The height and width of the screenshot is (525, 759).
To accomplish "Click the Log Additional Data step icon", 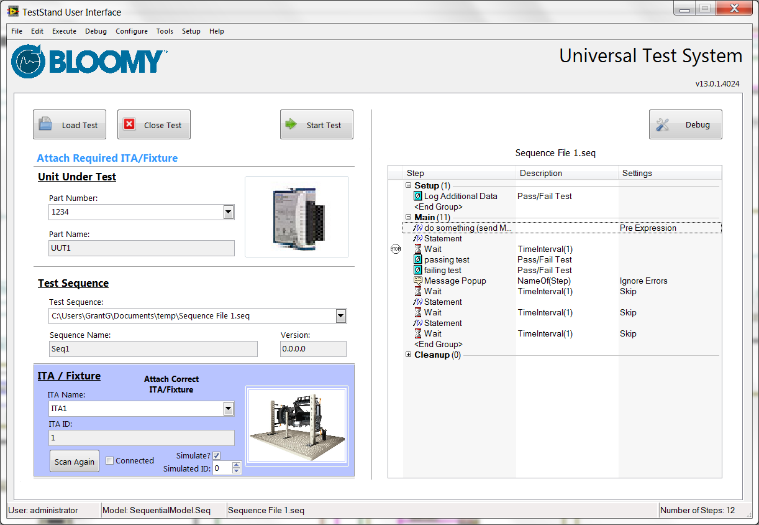I will pos(418,196).
